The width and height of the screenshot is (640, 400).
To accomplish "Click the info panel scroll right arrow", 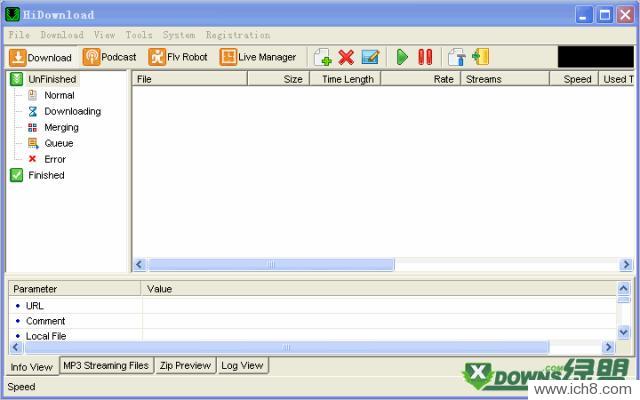I will 608,347.
